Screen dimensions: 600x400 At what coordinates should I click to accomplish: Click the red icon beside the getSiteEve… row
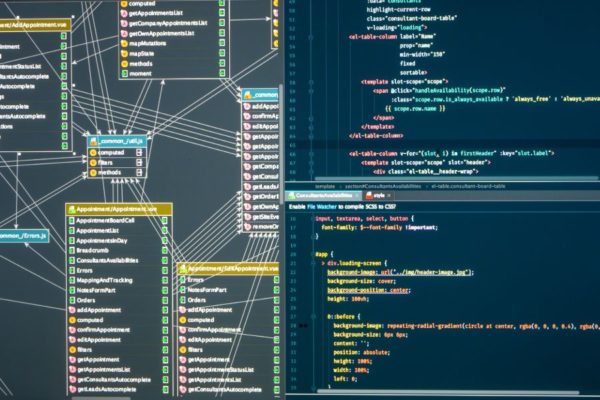pos(247,217)
